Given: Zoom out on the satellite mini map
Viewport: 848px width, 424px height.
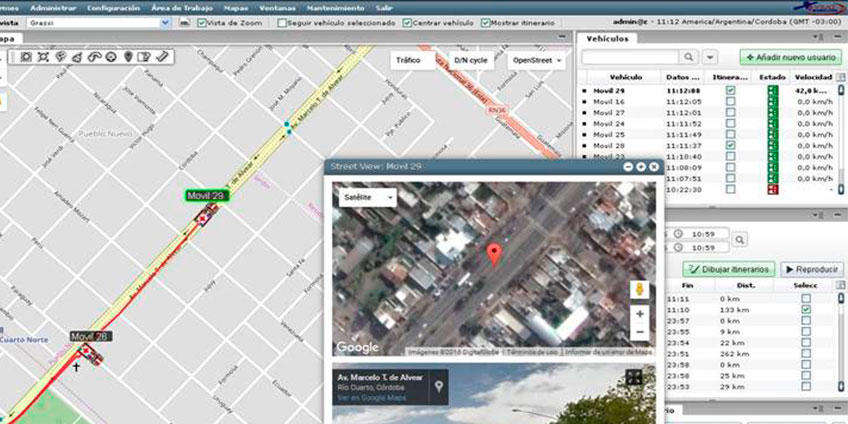Looking at the screenshot, I should pyautogui.click(x=640, y=332).
